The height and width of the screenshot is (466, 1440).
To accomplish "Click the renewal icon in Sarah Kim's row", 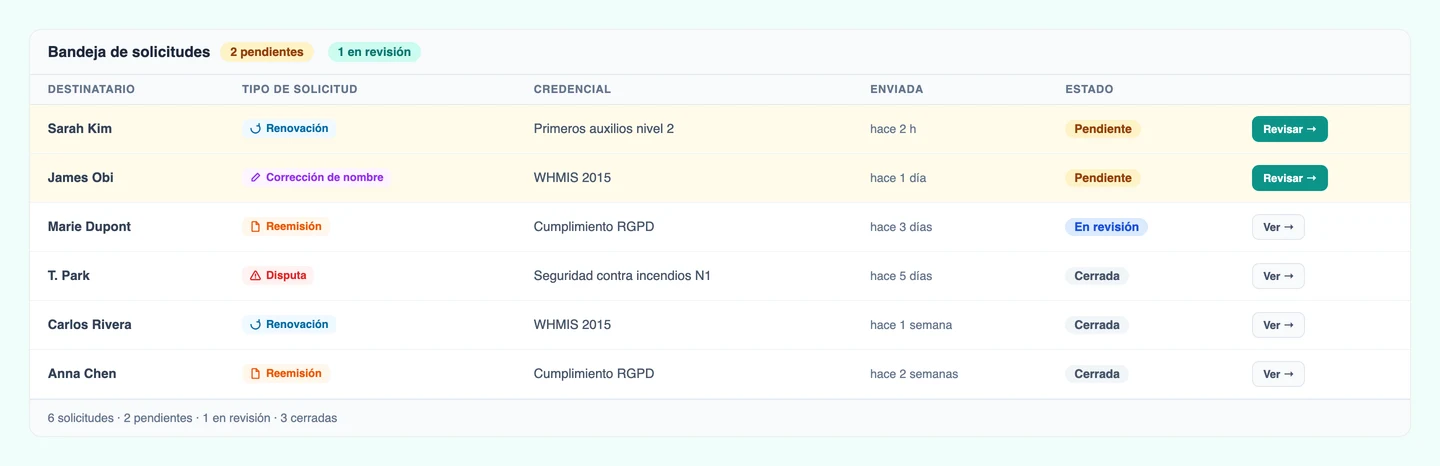I will pos(255,129).
